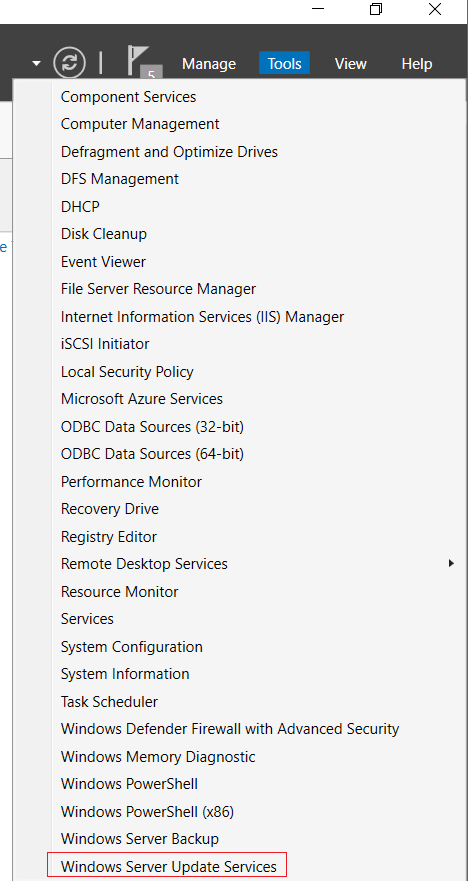The image size is (468, 881).
Task: Select Task Scheduler in Tools menu
Action: pos(110,701)
